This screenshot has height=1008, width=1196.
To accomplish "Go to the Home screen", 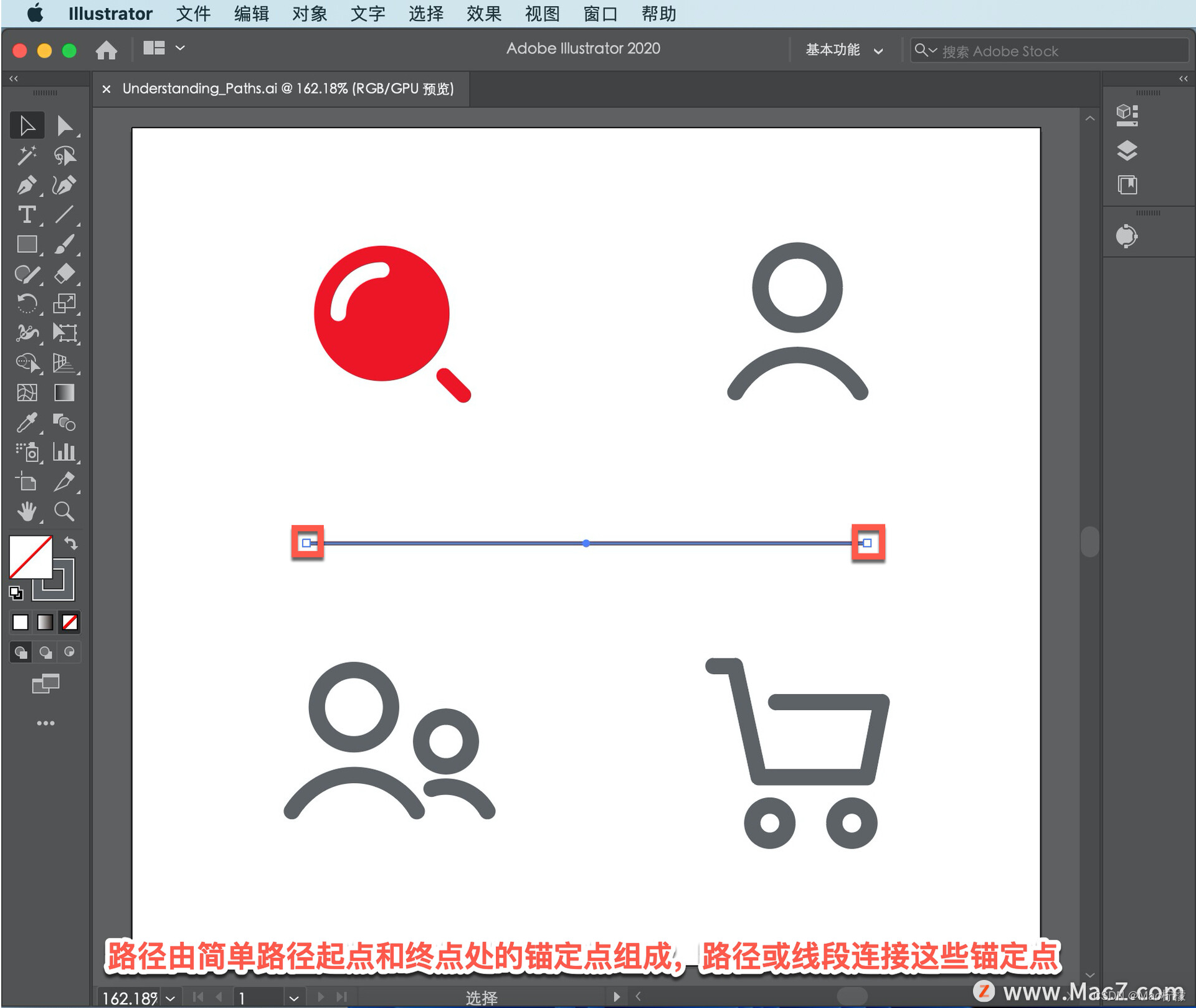I will [x=106, y=50].
